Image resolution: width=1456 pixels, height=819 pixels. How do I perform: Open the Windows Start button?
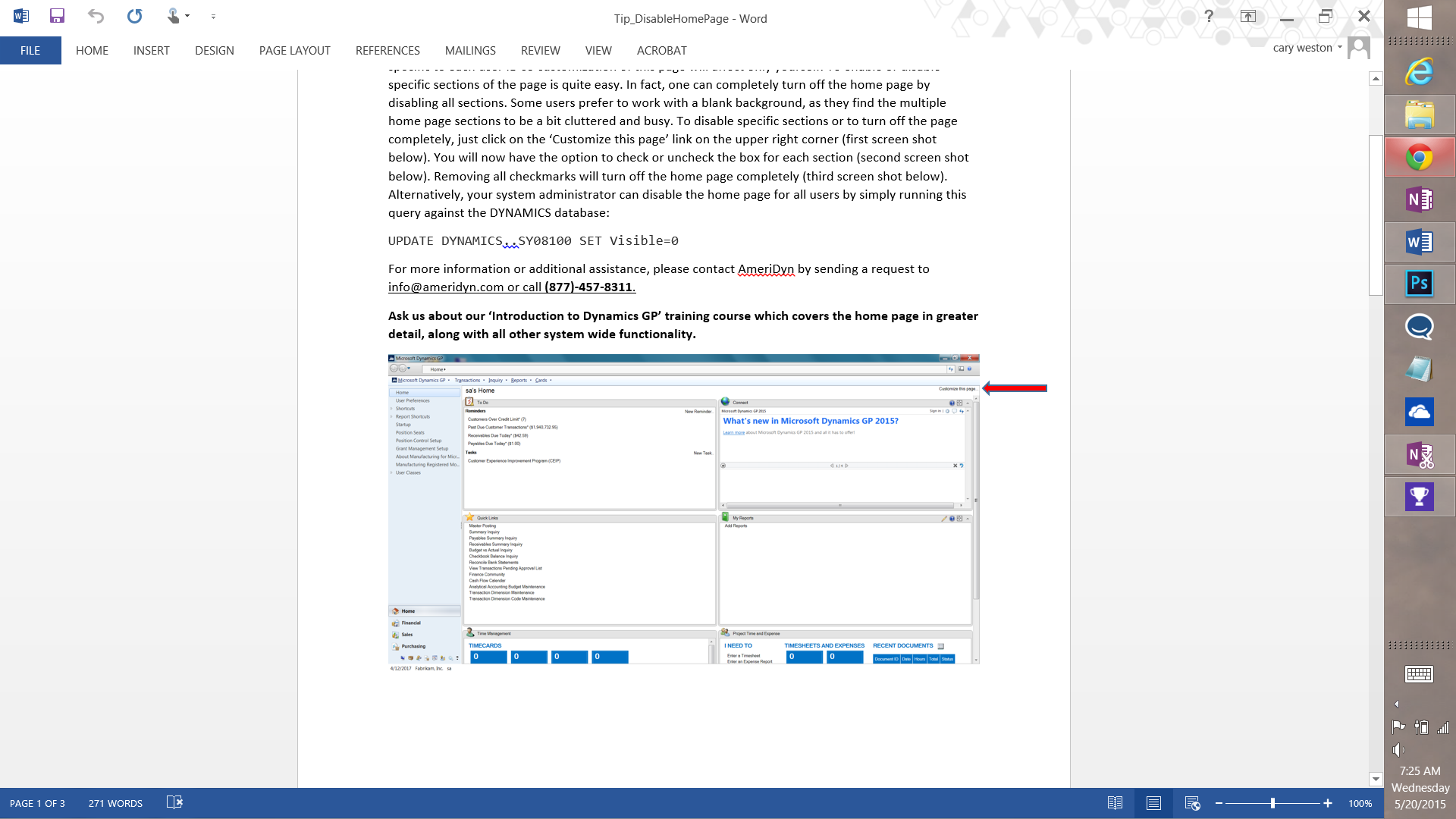coord(1419,17)
